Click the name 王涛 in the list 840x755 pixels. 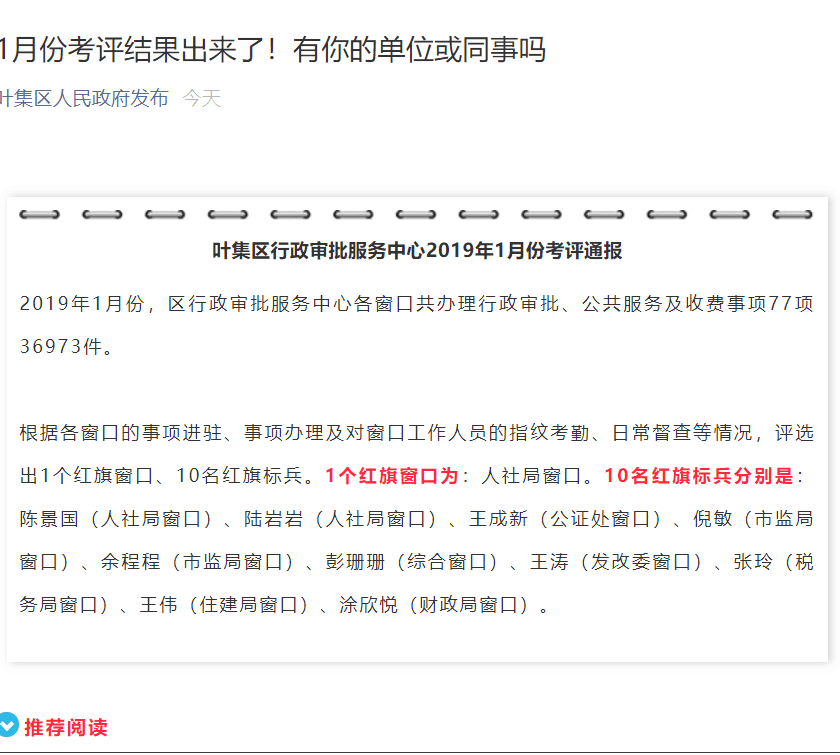tap(549, 562)
